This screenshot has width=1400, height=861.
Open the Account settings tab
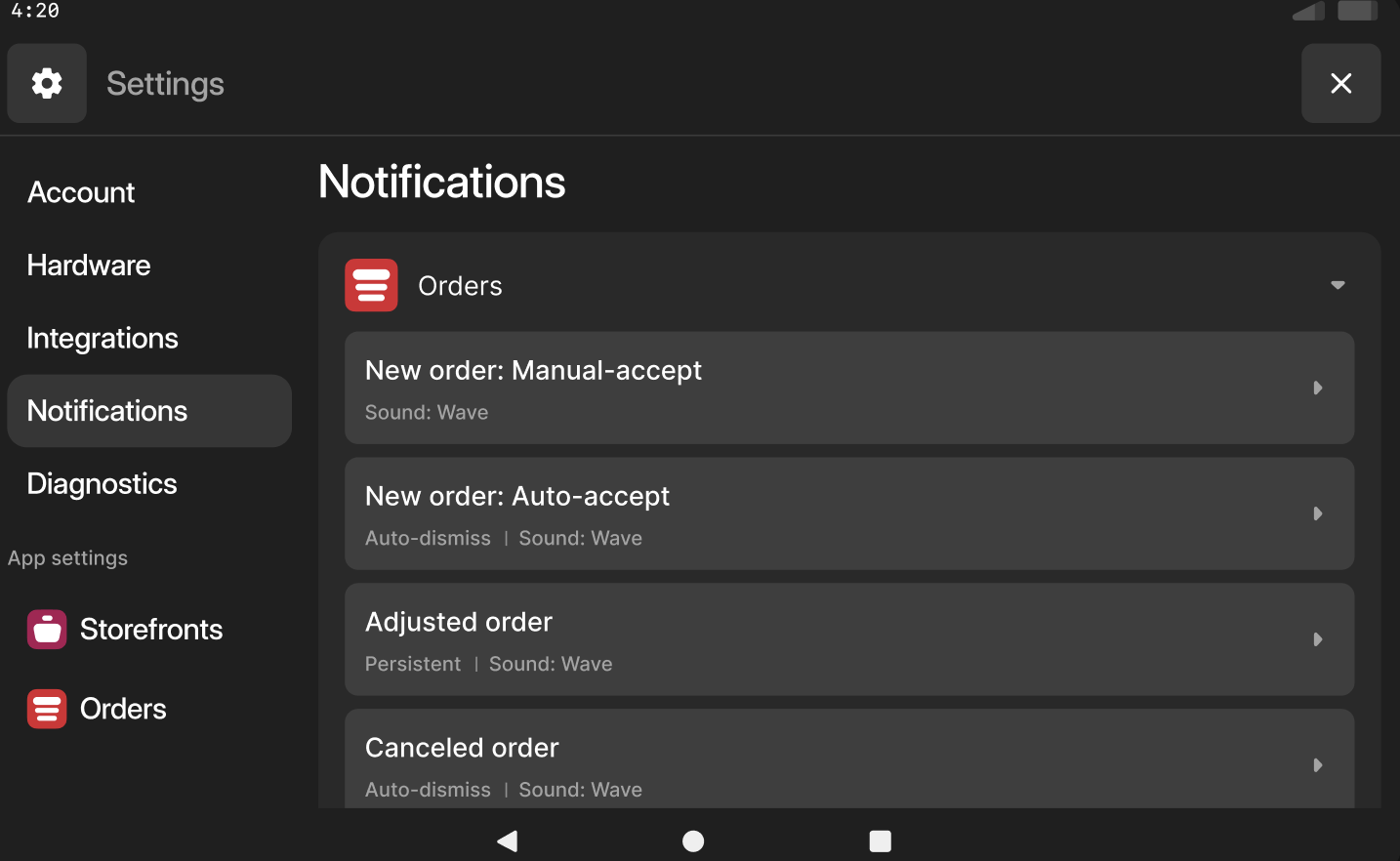point(81,192)
